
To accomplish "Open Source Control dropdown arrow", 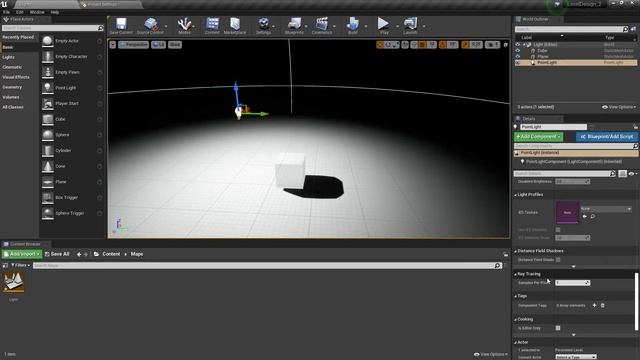I will 166,27.
